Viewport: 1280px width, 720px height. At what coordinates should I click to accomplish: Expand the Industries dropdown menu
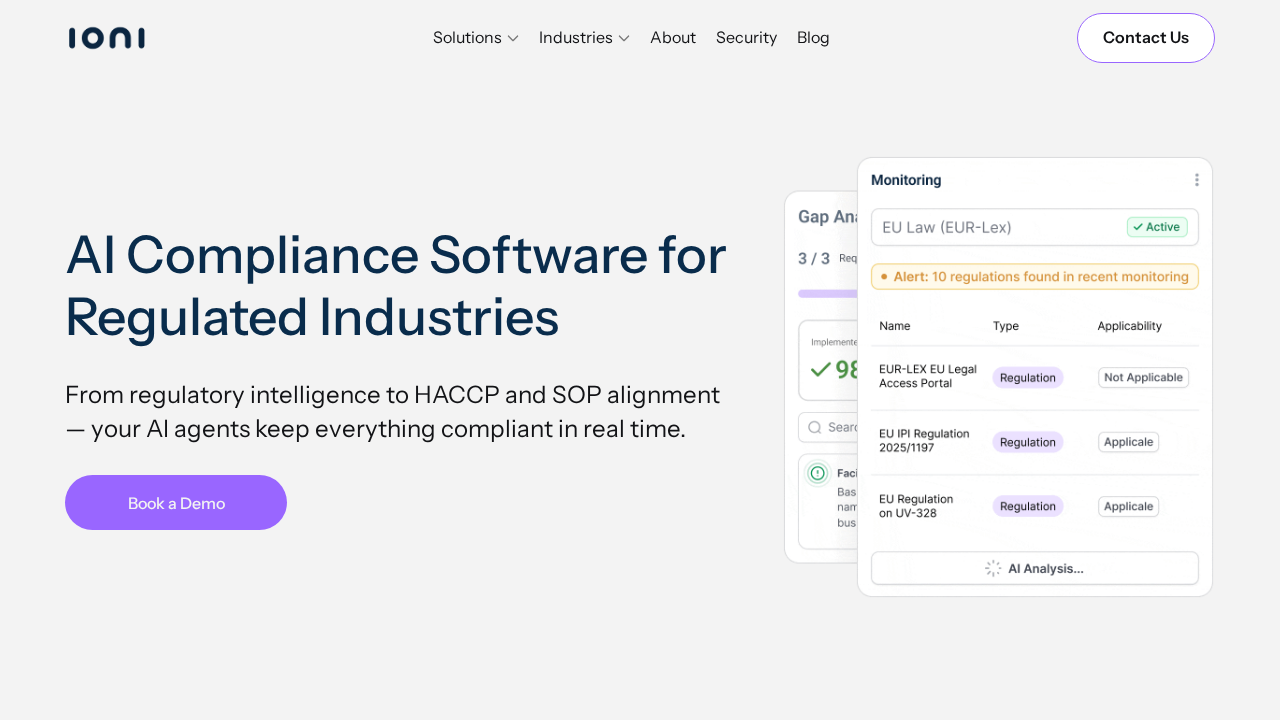584,38
